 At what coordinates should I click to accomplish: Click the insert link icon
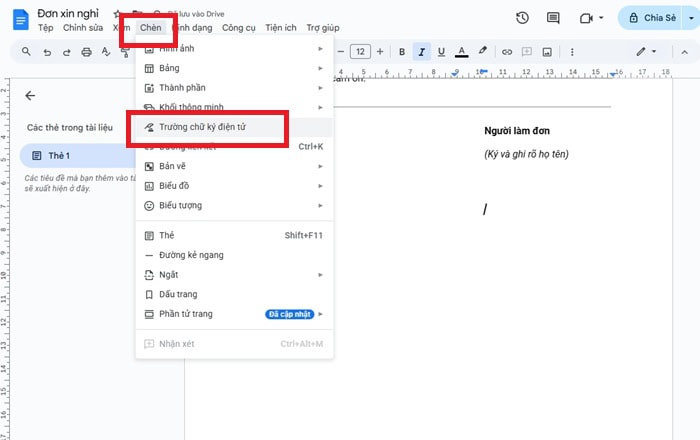[507, 52]
